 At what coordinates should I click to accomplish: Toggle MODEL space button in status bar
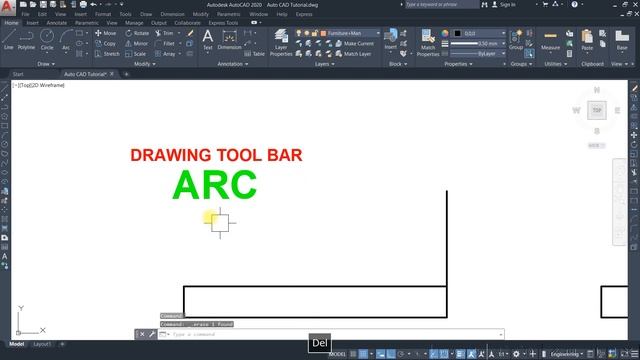pyautogui.click(x=337, y=354)
